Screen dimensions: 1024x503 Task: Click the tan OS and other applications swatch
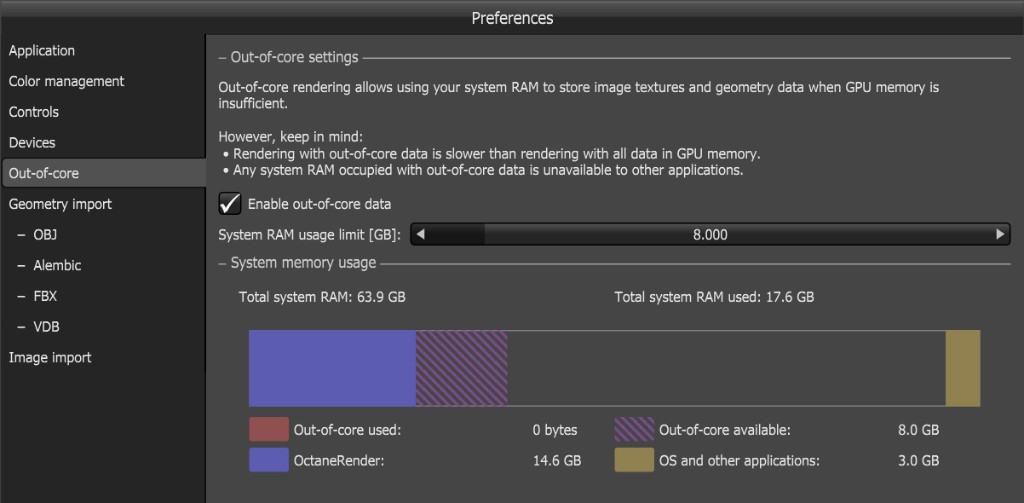[634, 460]
